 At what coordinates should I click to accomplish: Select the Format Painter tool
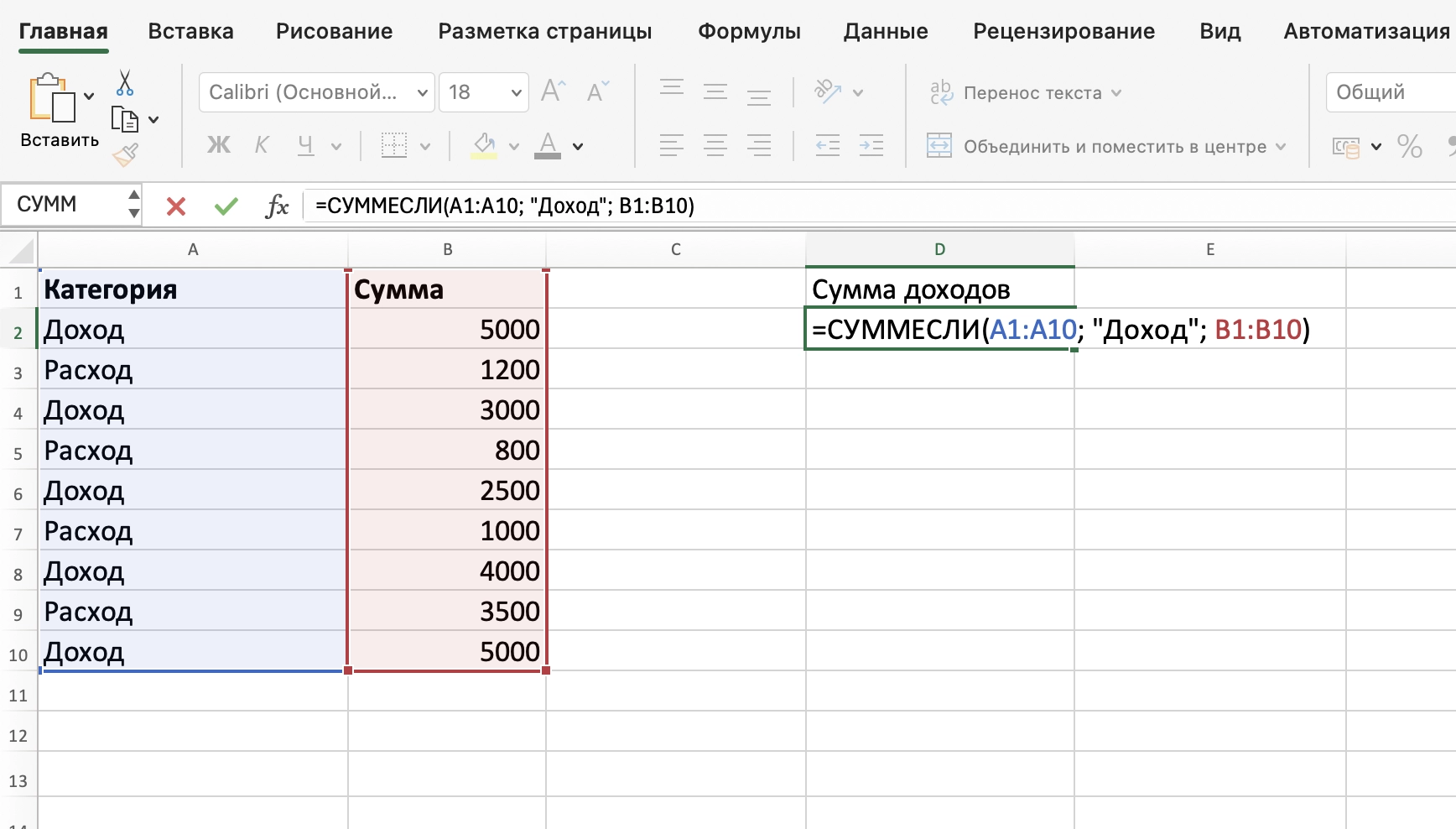[x=126, y=155]
